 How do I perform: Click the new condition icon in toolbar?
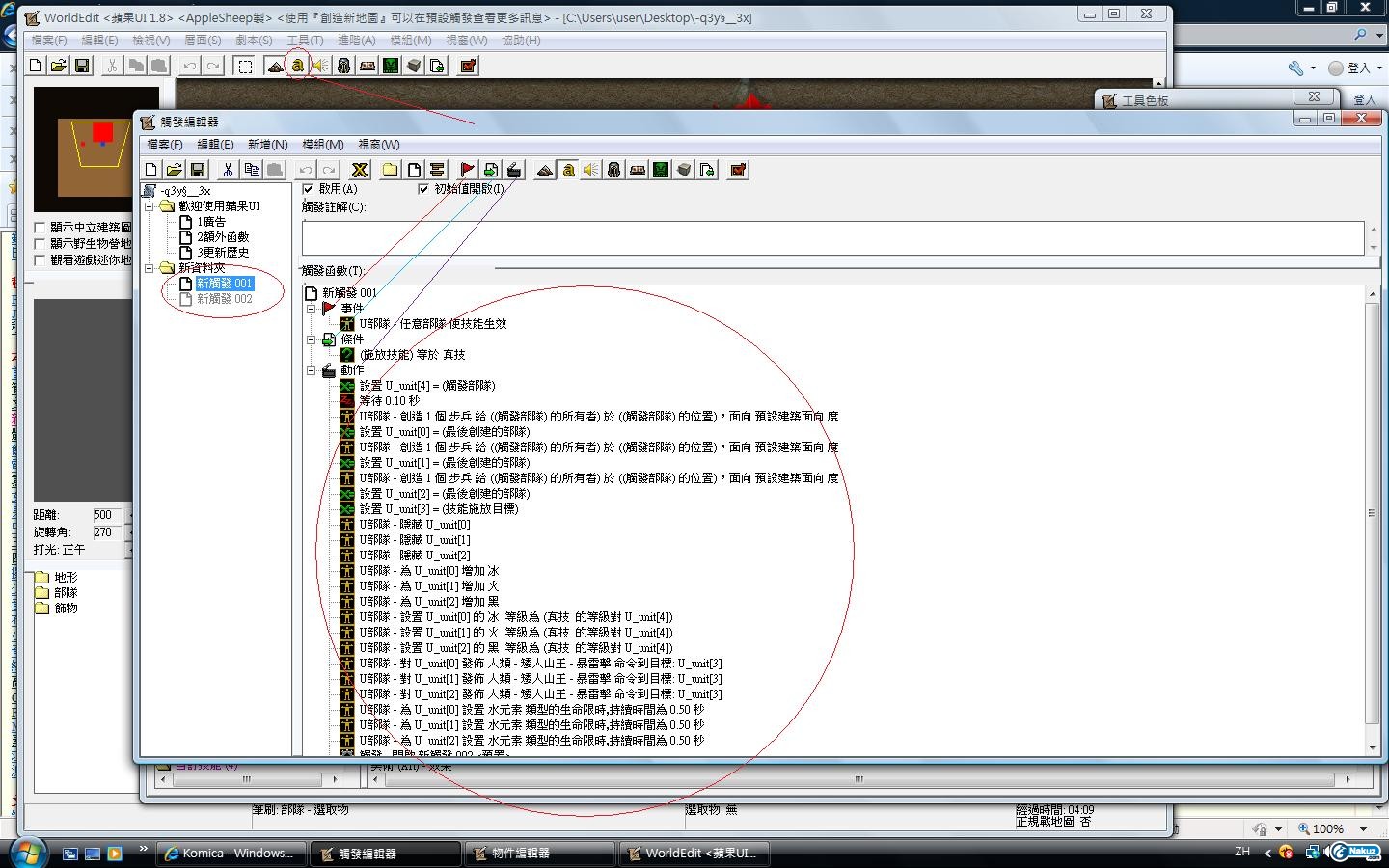(x=491, y=170)
